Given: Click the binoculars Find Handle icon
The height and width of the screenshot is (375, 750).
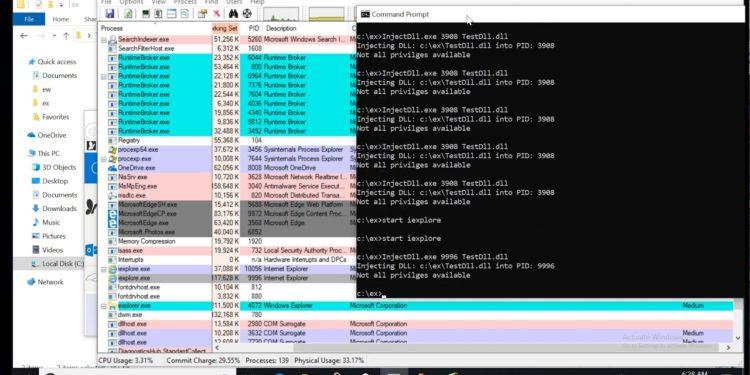Looking at the screenshot, I should click(233, 13).
